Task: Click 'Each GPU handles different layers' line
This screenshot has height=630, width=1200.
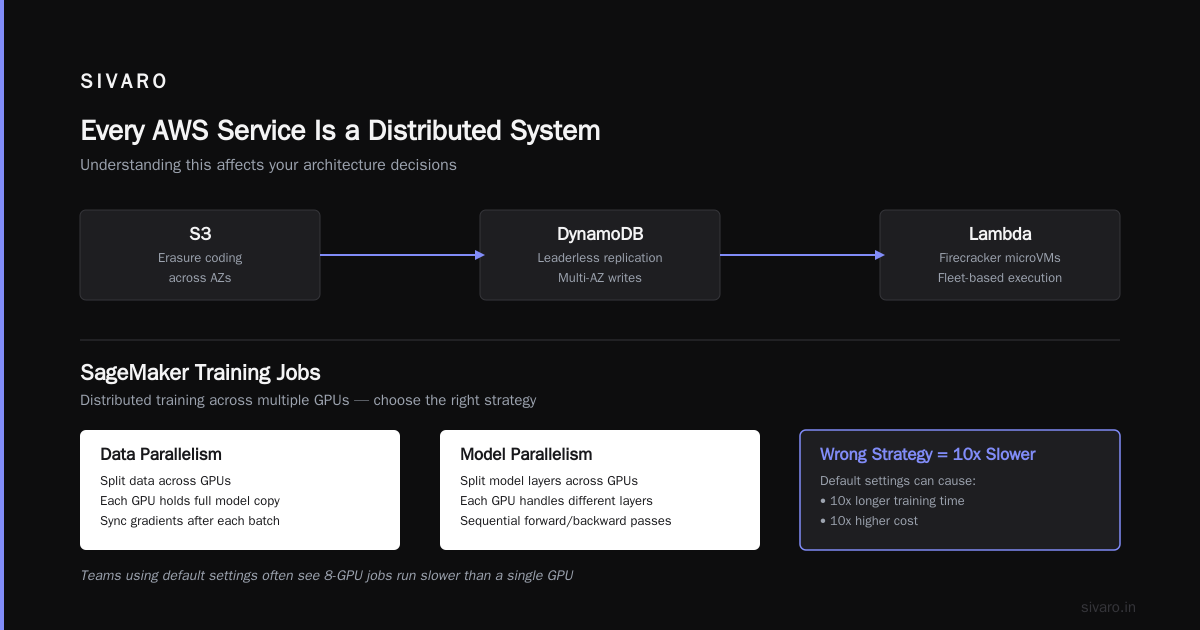Action: tap(556, 501)
